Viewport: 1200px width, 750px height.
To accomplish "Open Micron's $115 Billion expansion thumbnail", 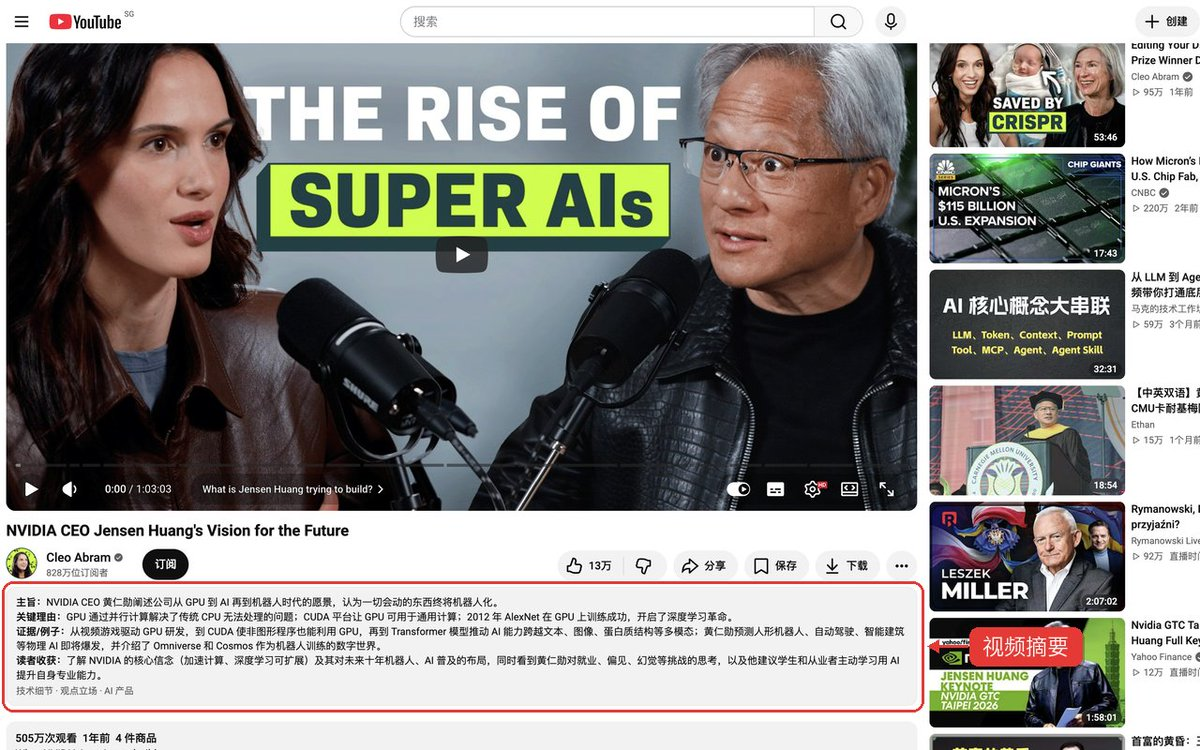I will 1027,209.
